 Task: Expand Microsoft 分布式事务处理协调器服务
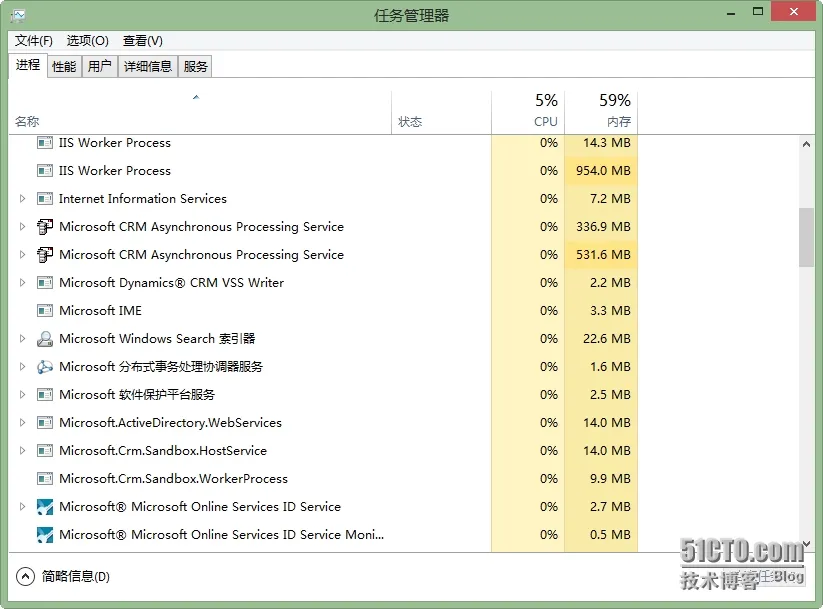click(x=22, y=366)
